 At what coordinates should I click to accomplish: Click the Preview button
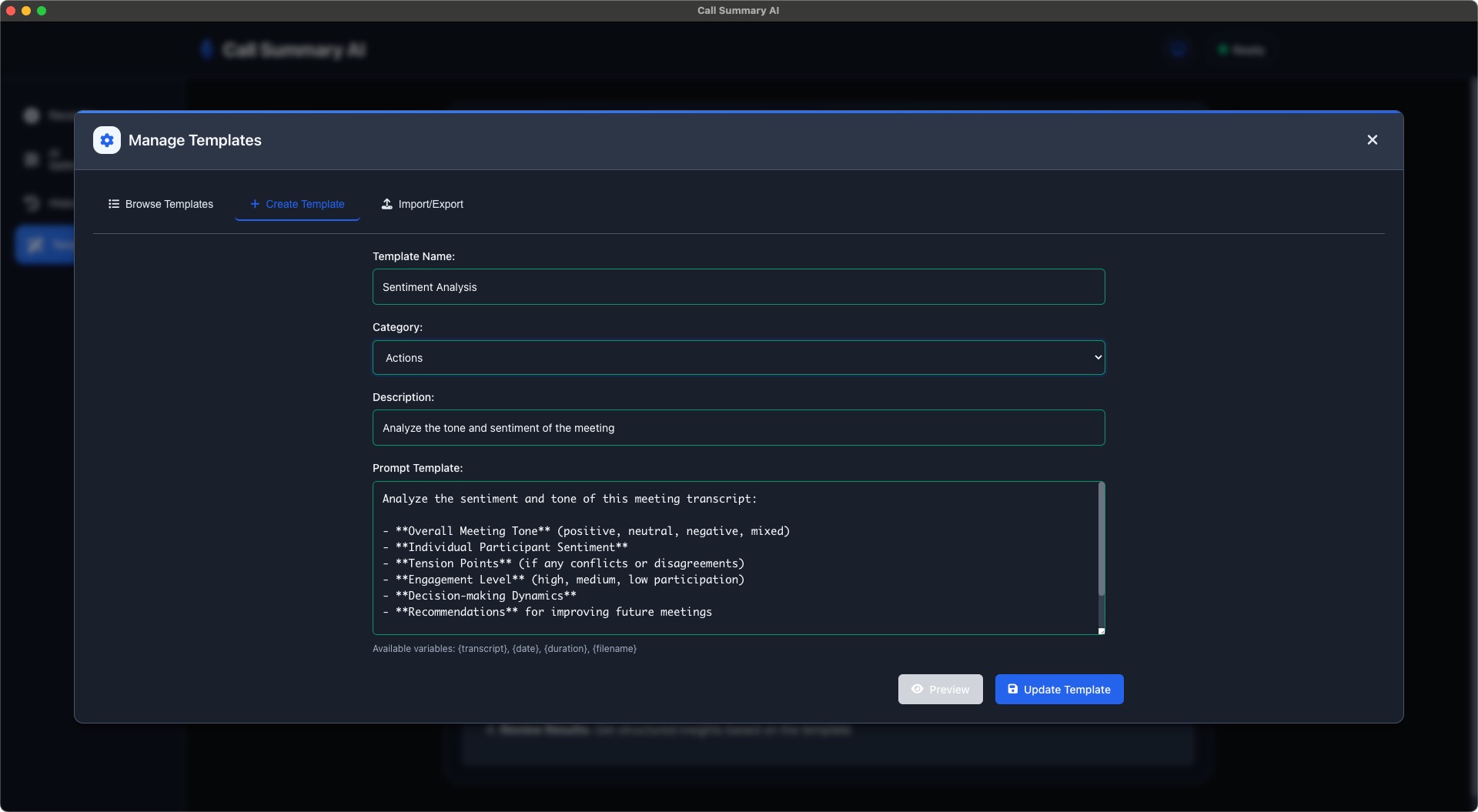coord(940,690)
